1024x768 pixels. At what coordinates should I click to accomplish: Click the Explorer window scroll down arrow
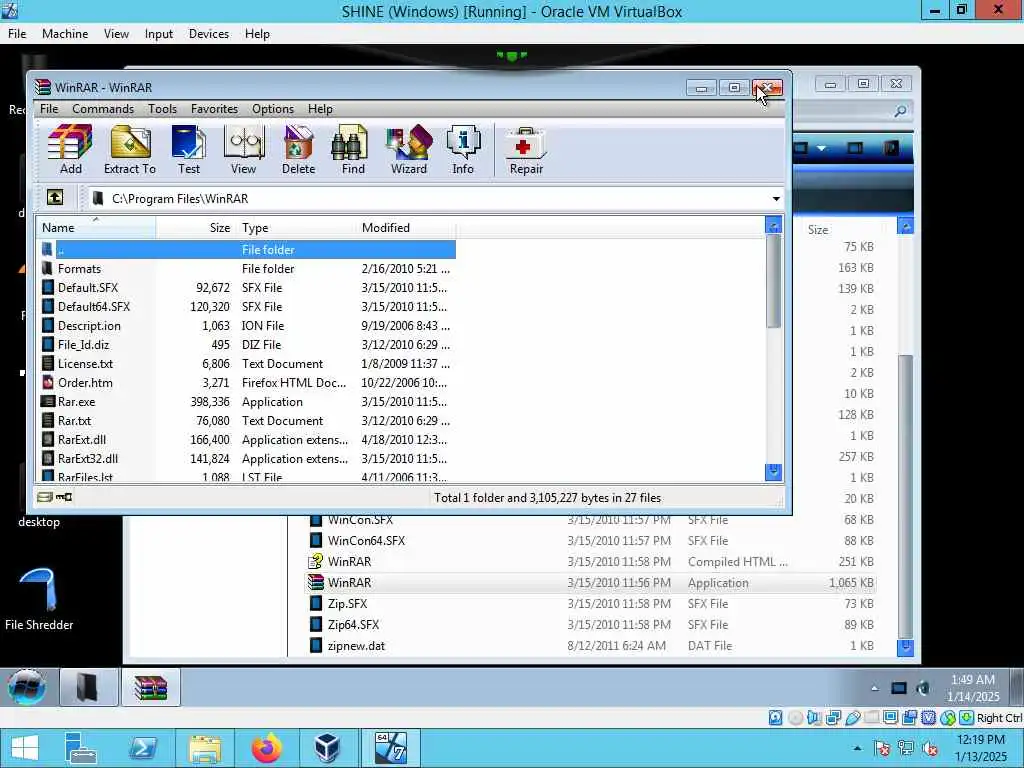(x=905, y=647)
